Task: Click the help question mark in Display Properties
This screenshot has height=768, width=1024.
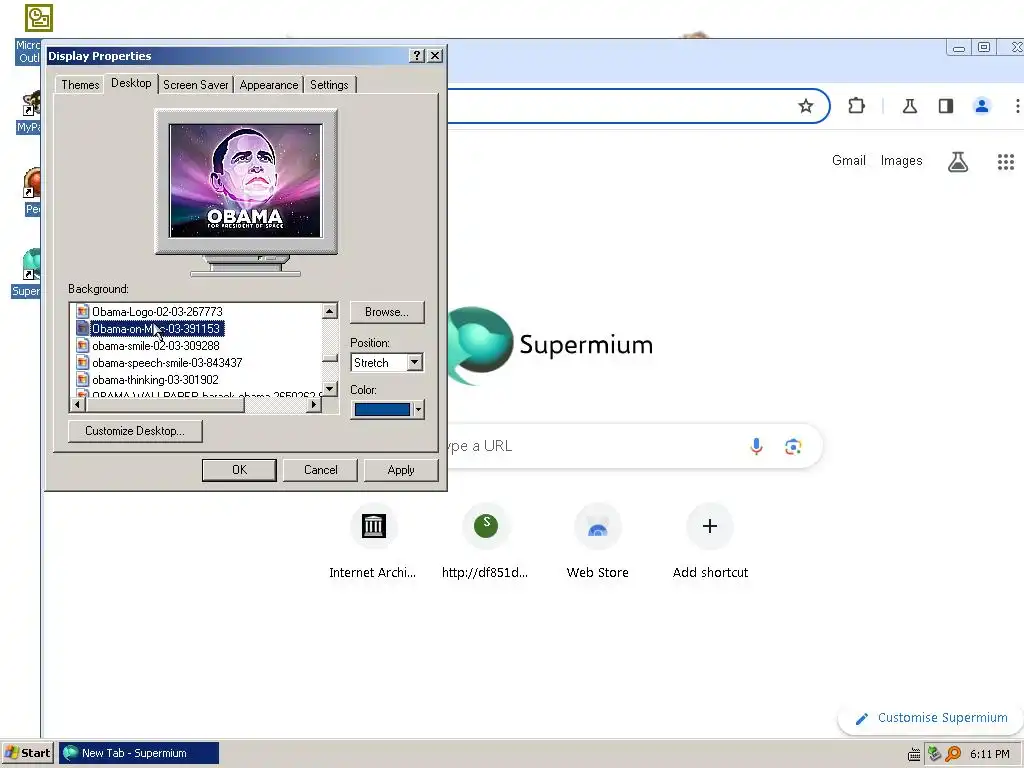Action: pos(417,56)
